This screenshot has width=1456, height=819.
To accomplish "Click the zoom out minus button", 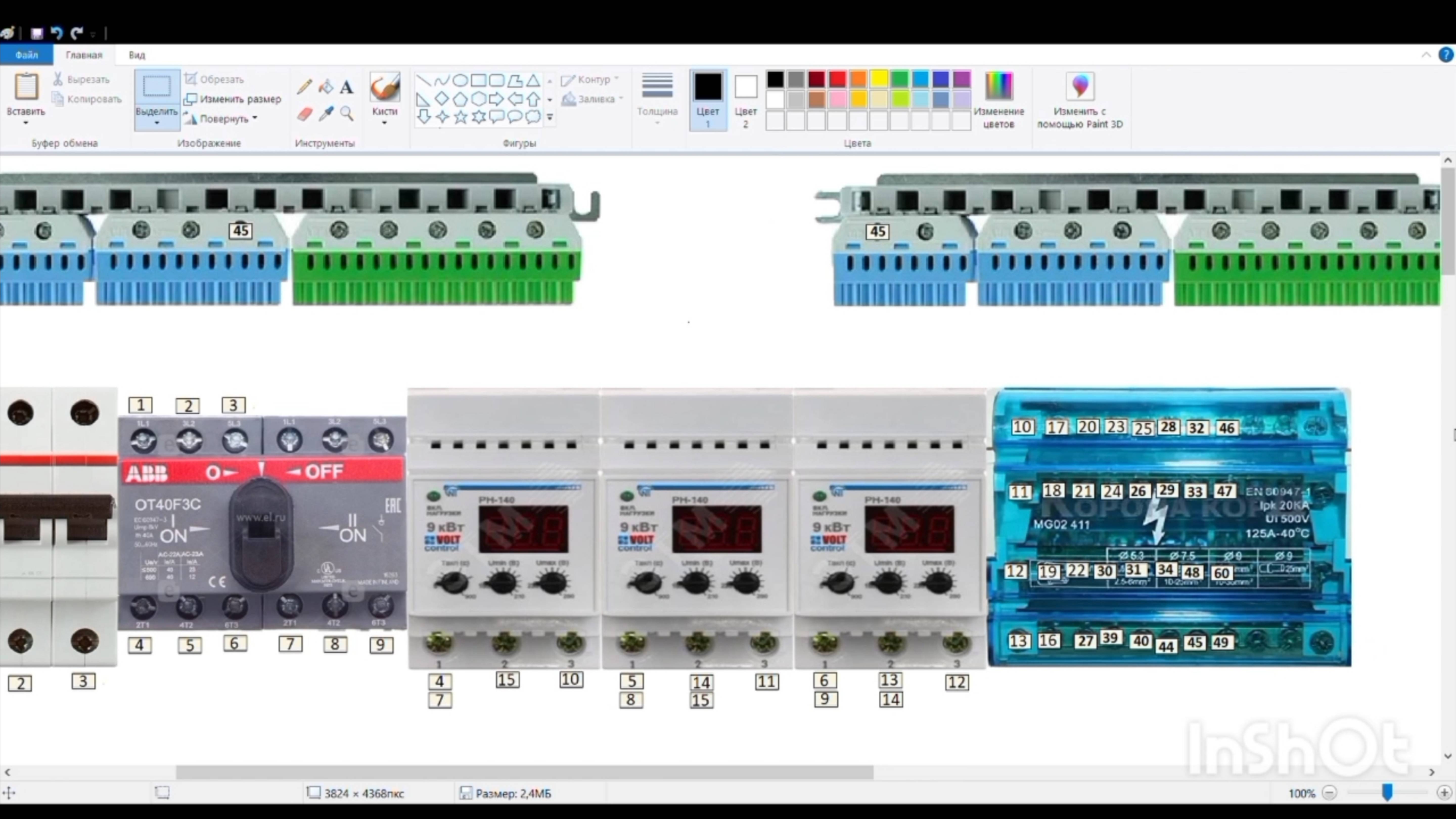I will (1329, 793).
